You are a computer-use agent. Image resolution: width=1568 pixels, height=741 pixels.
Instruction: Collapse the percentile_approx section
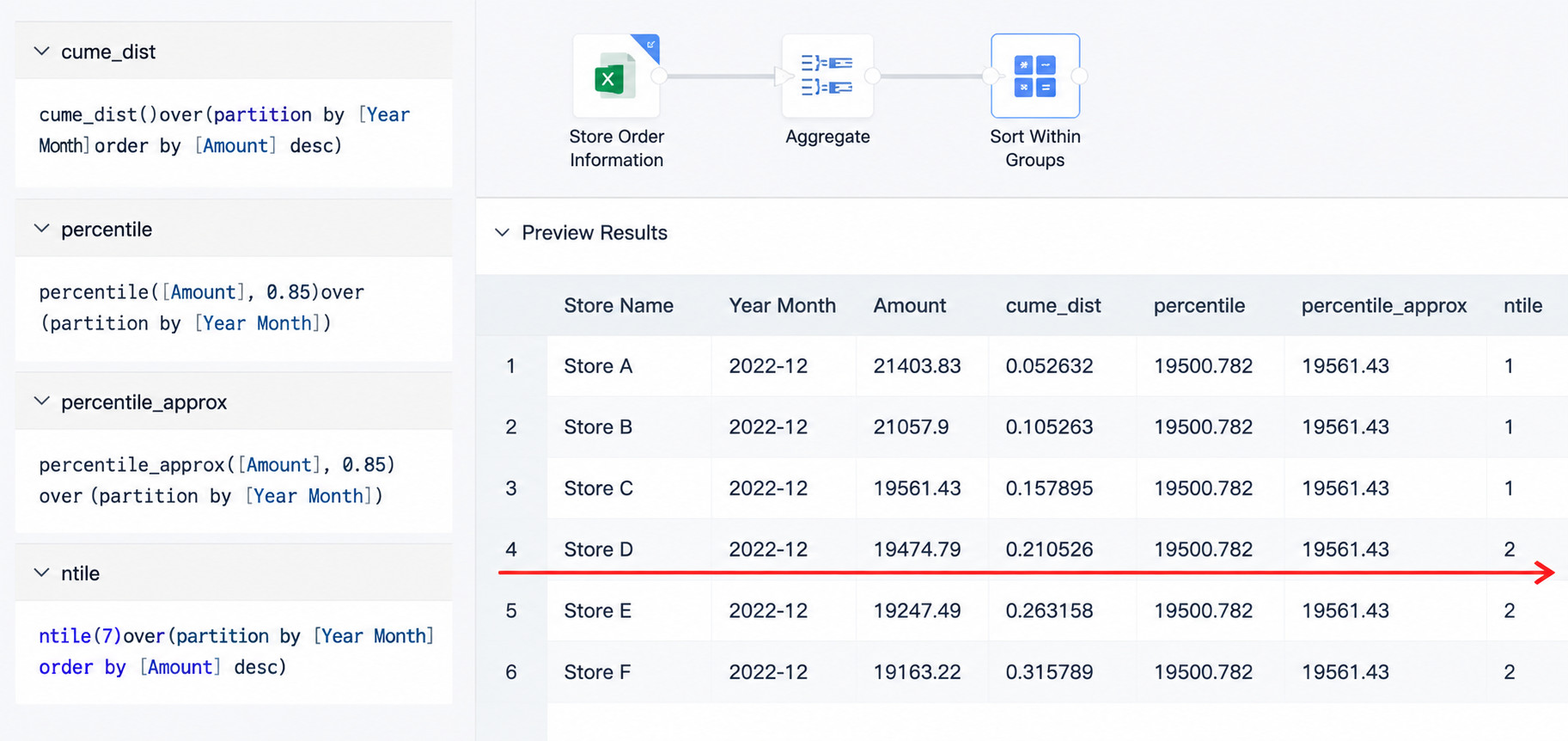[x=41, y=401]
